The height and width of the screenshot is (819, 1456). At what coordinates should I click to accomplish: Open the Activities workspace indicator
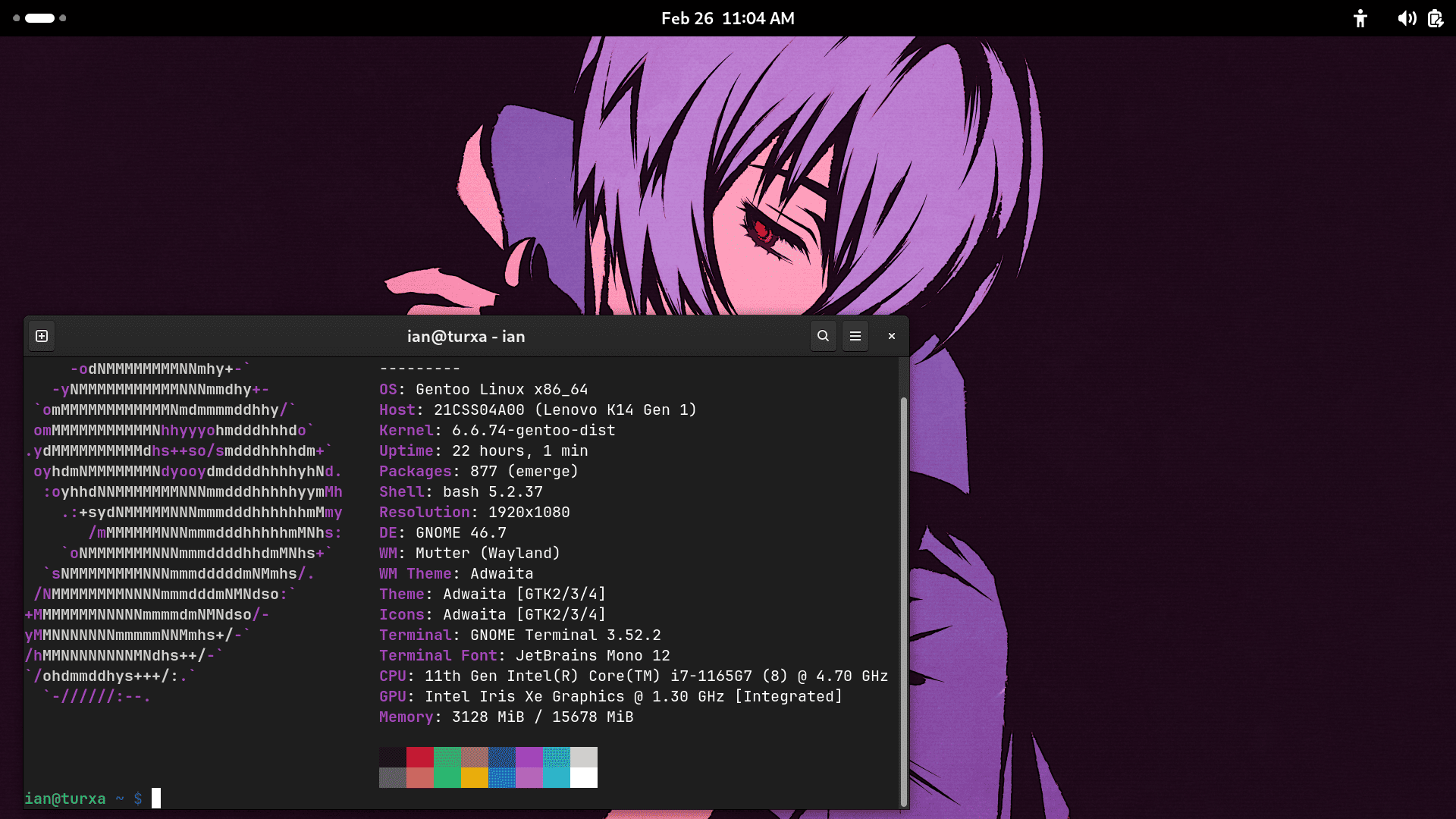click(39, 18)
